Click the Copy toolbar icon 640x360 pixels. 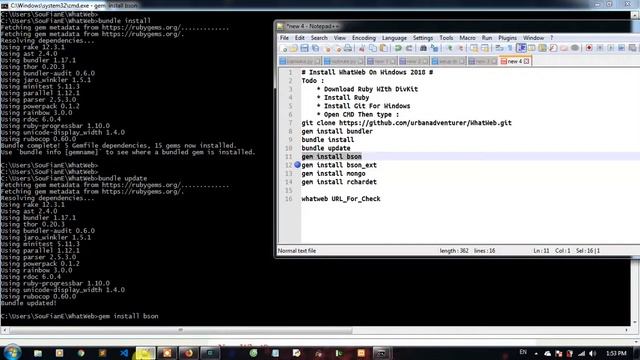[373, 49]
